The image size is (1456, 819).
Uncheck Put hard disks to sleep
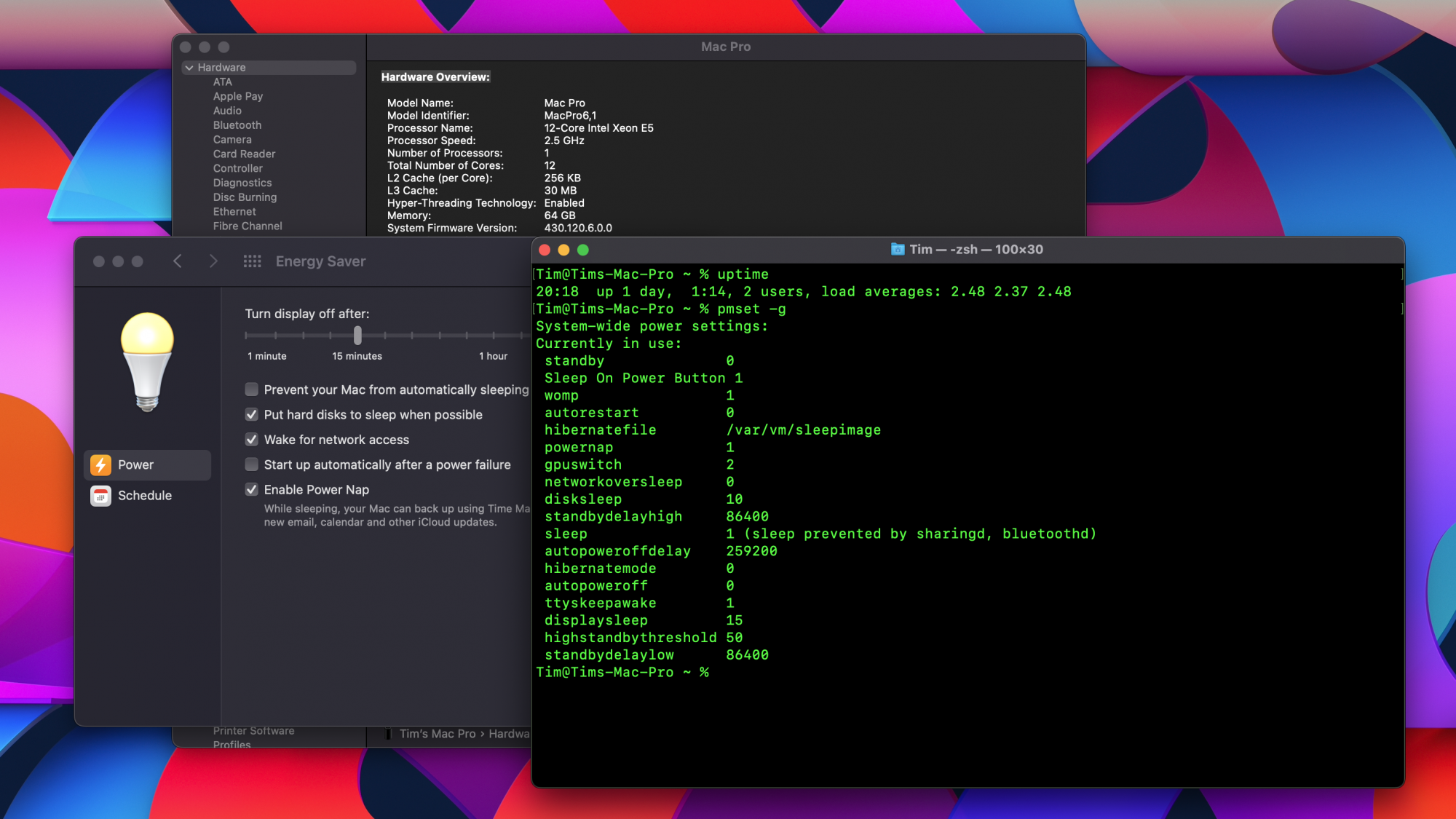[x=252, y=415]
